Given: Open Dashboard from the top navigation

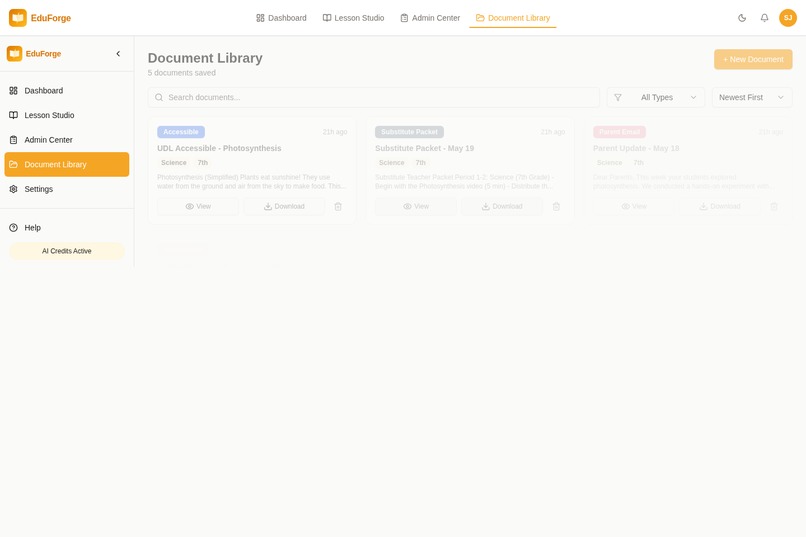Looking at the screenshot, I should [x=281, y=18].
